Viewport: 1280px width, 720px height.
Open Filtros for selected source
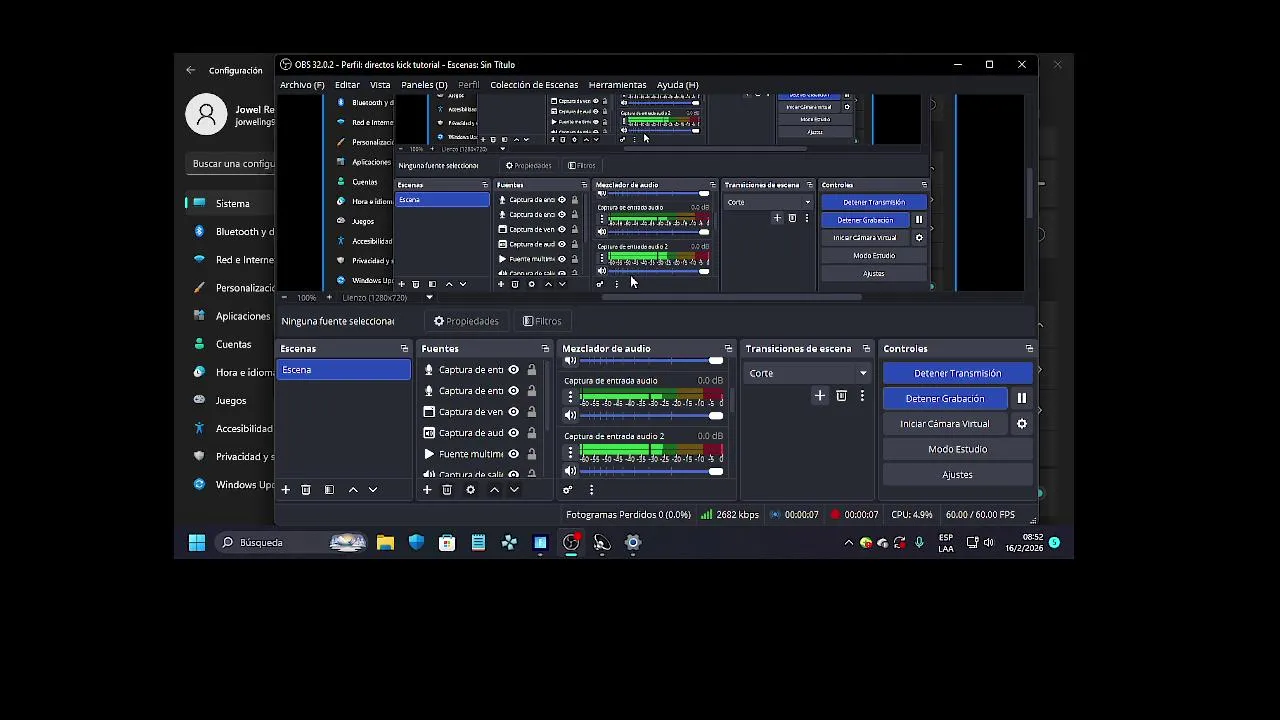pos(542,321)
